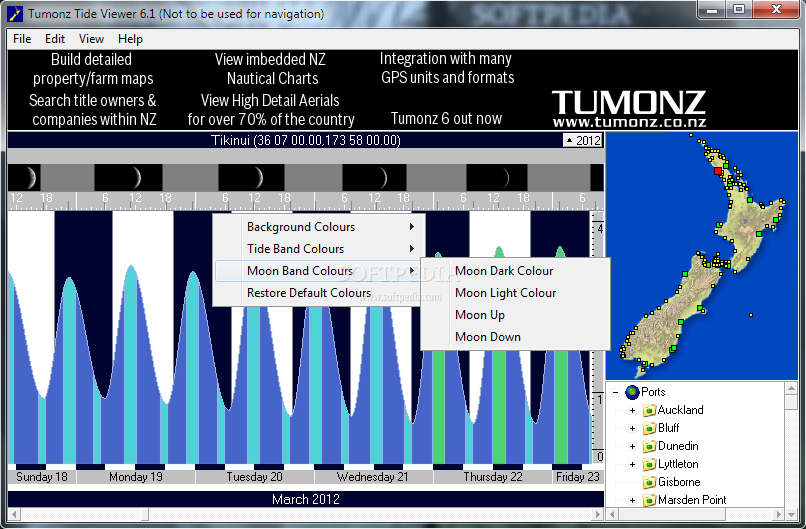Open the www.tumonz.co.nz banner link
This screenshot has width=806, height=529.
629,122
